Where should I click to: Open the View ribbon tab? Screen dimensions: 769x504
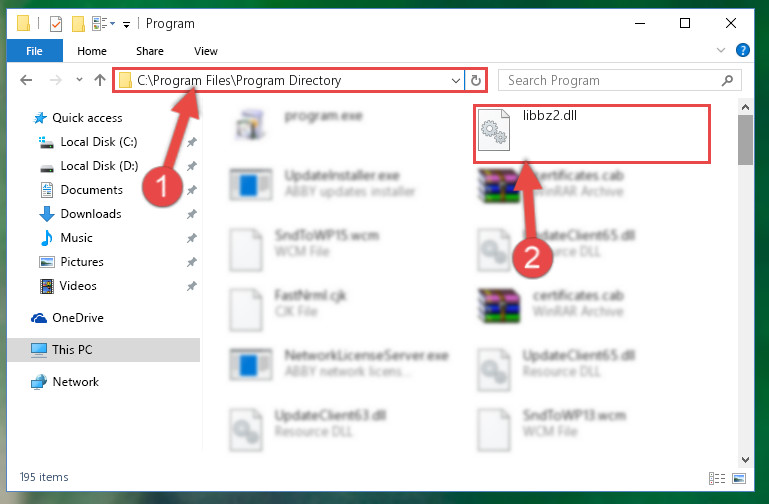click(x=205, y=51)
